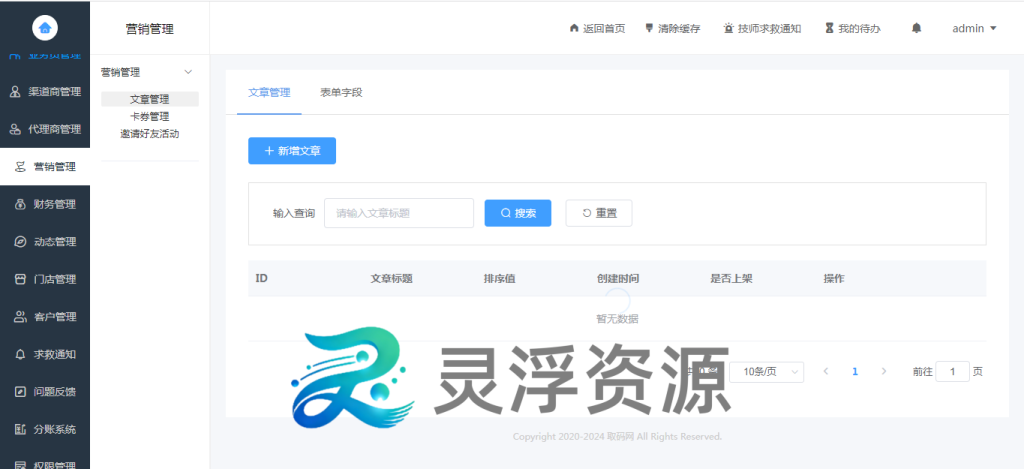This screenshot has width=1024, height=469.
Task: Switch to the 表单字段 tab
Action: coord(341,92)
